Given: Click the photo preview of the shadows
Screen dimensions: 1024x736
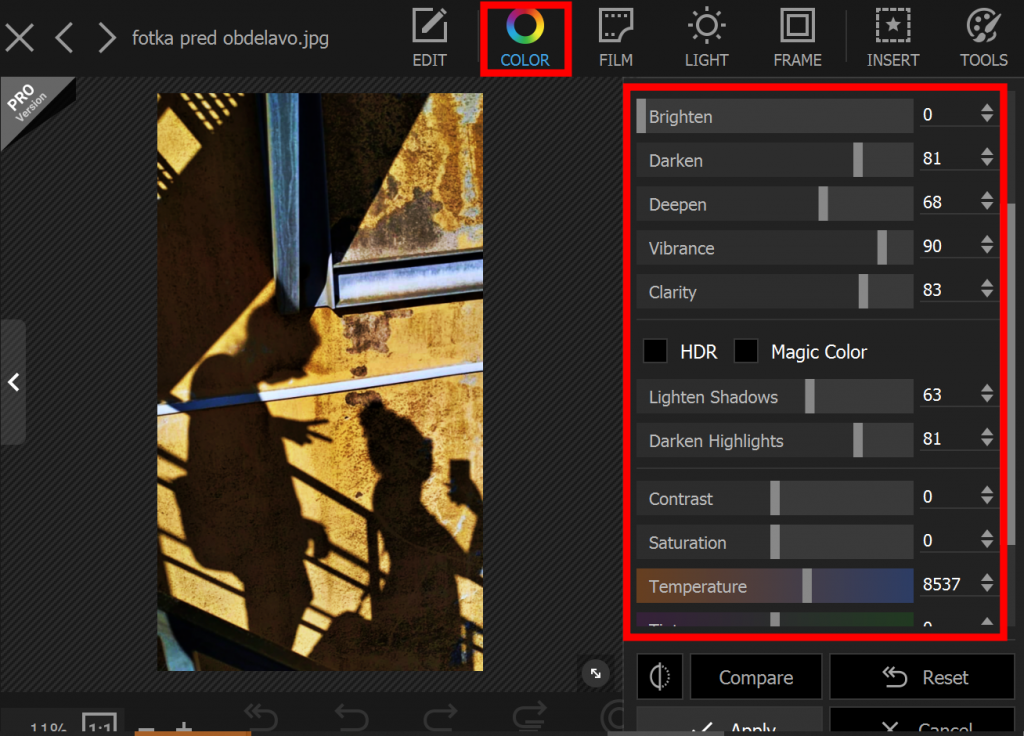Looking at the screenshot, I should (320, 382).
